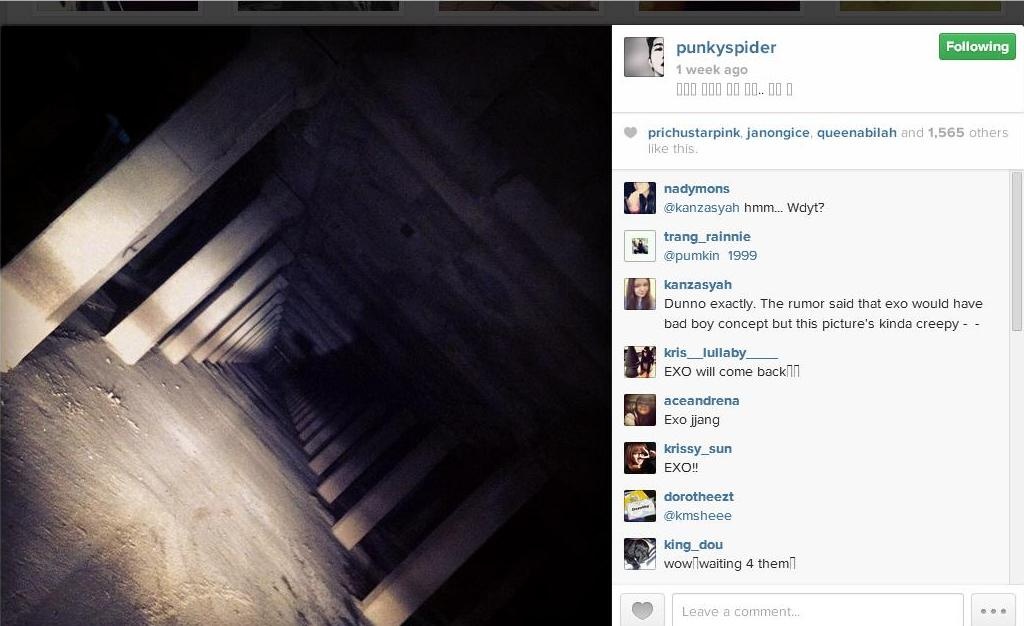The image size is (1024, 626).
Task: Click the Leave a comment field
Action: coord(818,611)
